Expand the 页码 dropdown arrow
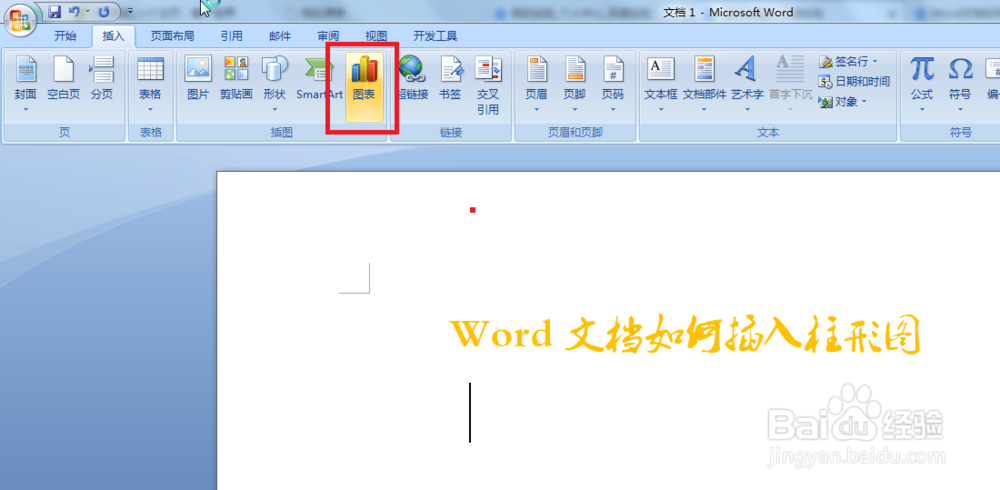 tap(613, 110)
